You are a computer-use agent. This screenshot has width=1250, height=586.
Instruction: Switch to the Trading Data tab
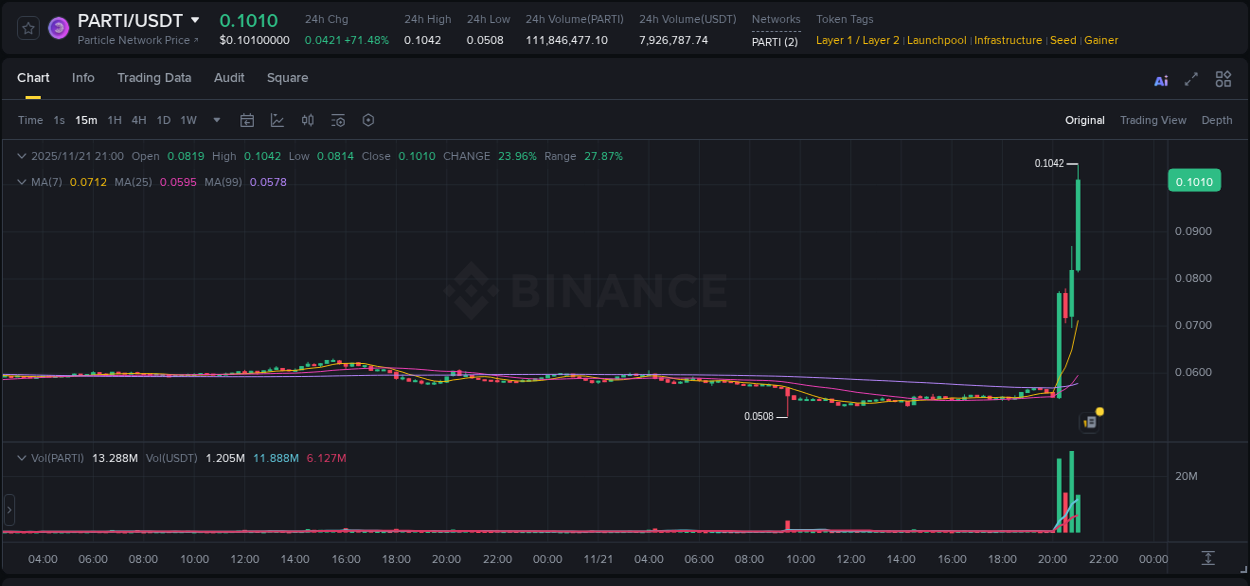pos(154,77)
